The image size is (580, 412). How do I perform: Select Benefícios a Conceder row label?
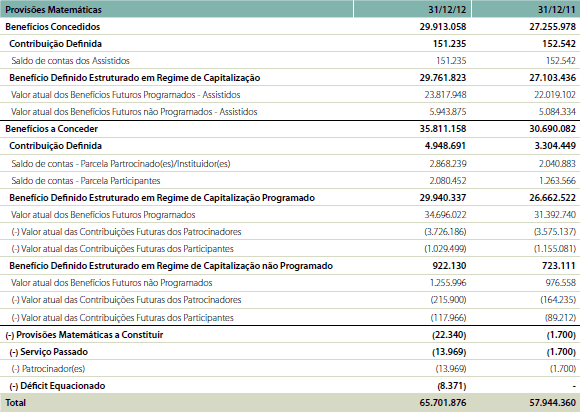pos(51,129)
